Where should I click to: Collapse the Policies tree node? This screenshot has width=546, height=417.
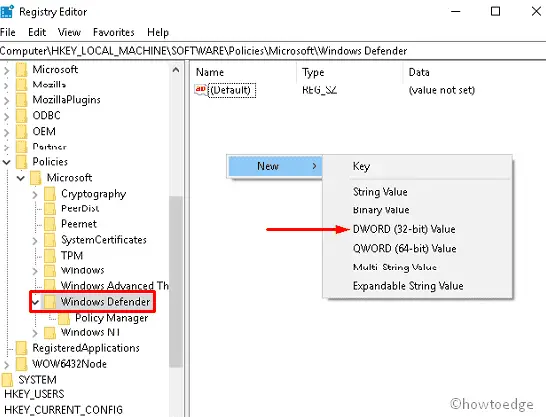point(7,162)
